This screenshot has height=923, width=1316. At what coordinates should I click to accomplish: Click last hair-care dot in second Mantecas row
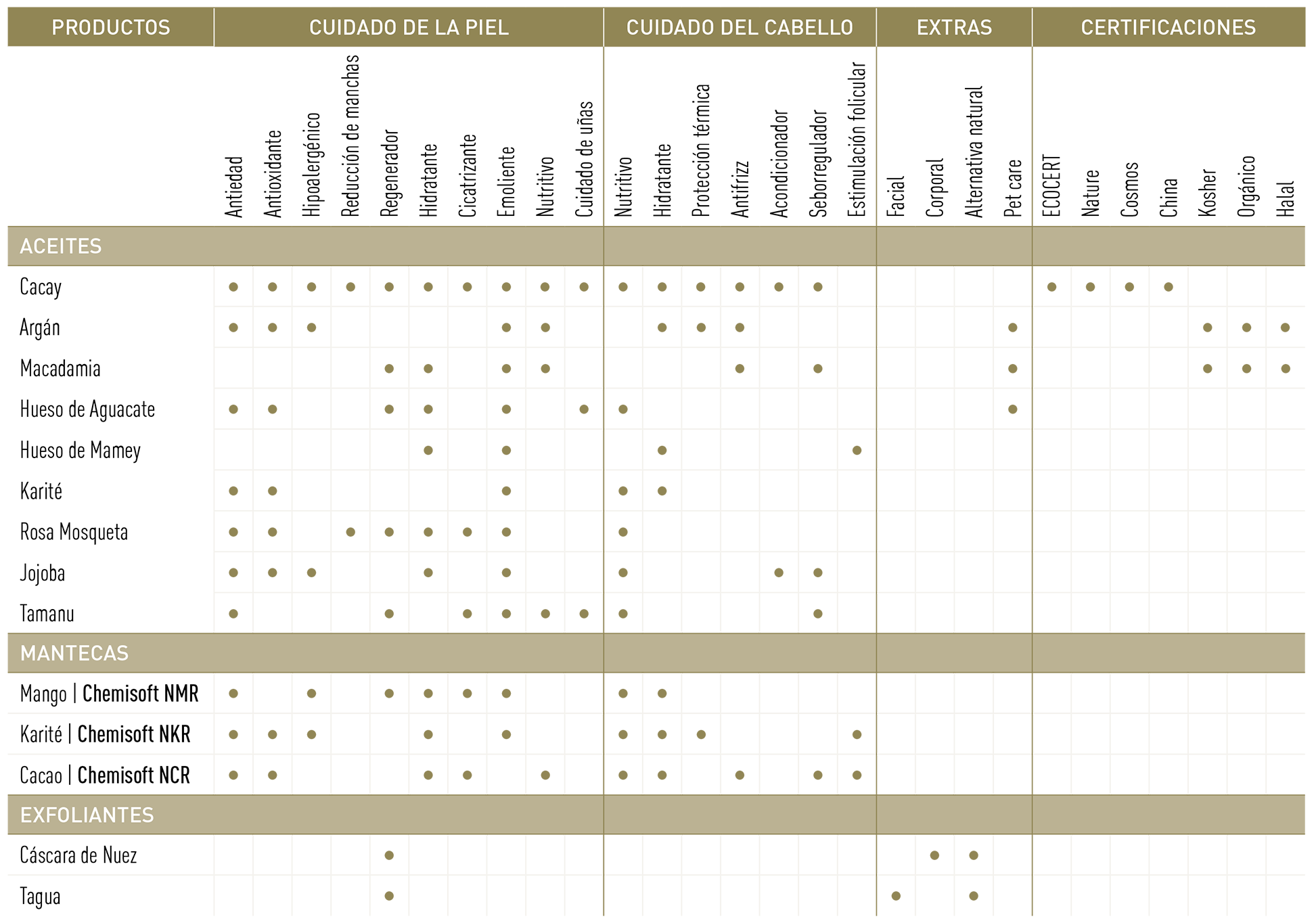(857, 734)
